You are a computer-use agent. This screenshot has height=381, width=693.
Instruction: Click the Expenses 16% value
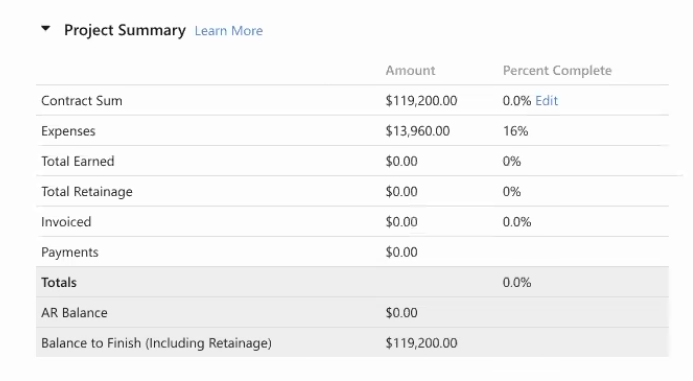[x=515, y=131]
